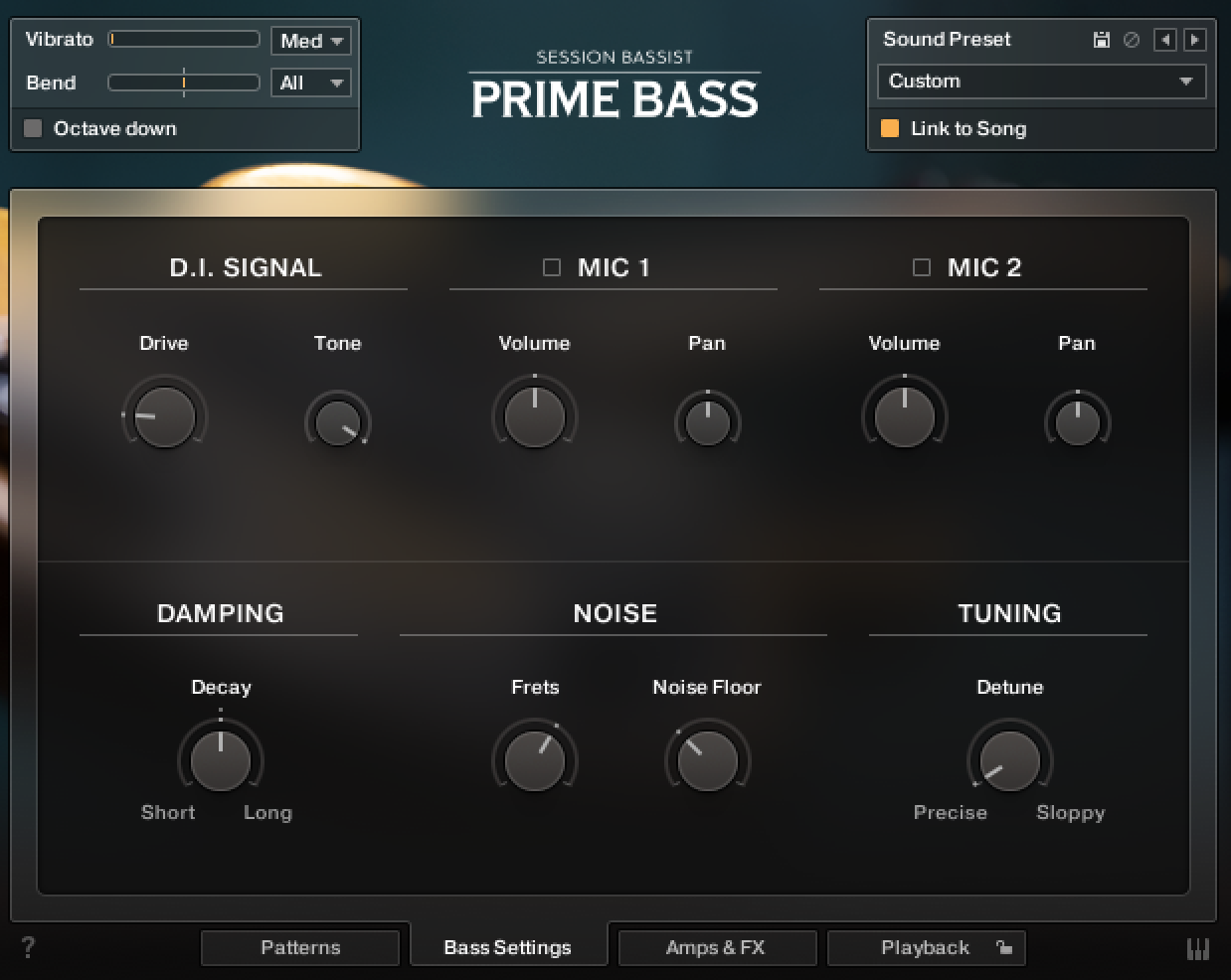Click the 'PRIME BASS' title
The image size is (1231, 980).
[615, 99]
